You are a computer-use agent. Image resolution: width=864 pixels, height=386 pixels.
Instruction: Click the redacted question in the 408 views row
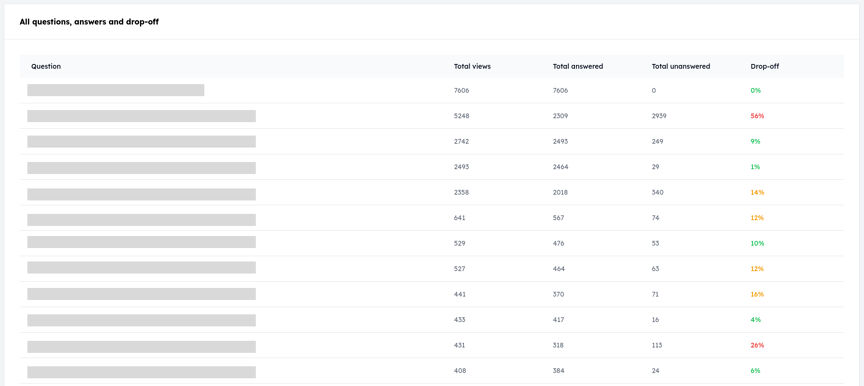[x=142, y=372]
